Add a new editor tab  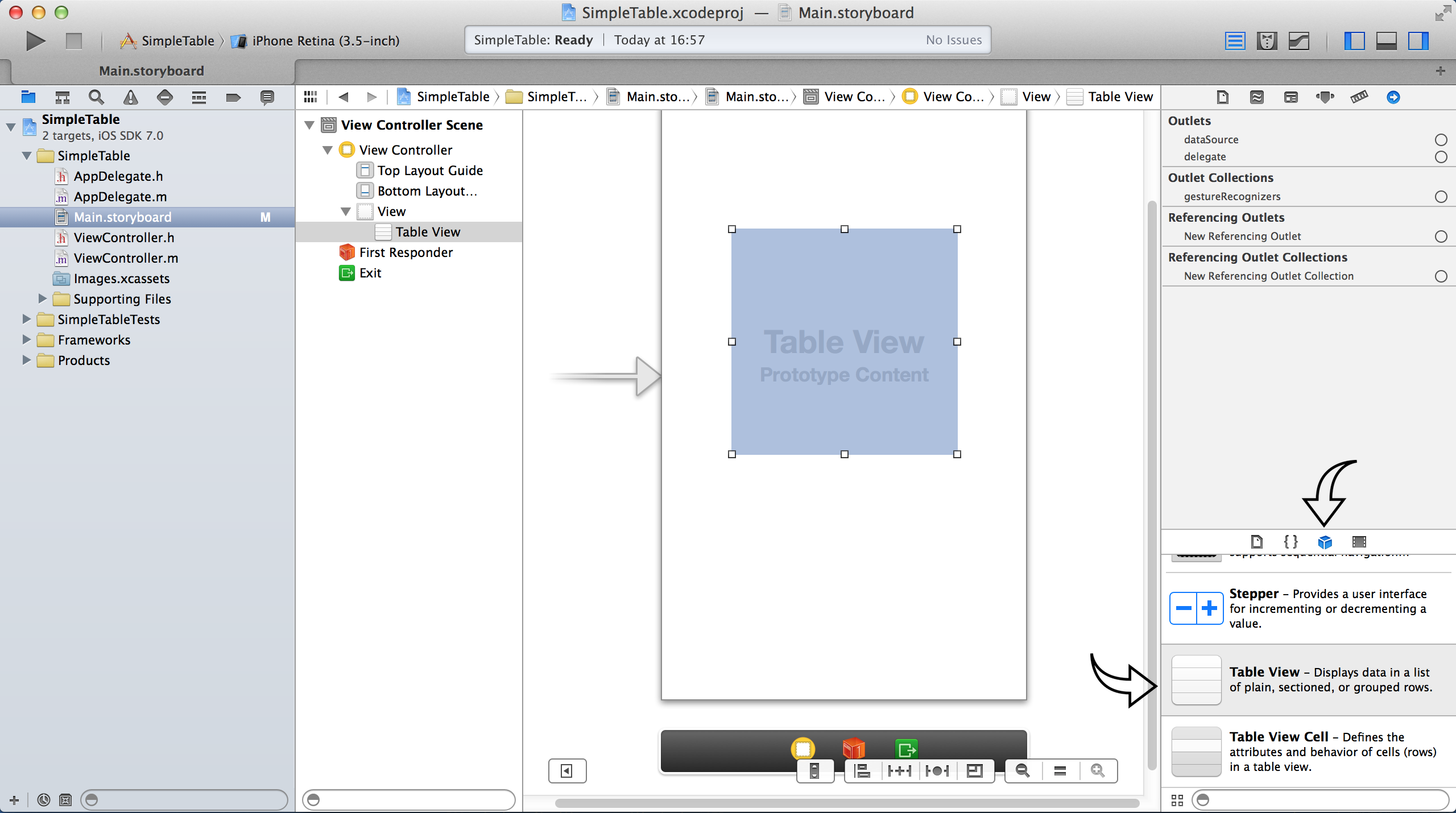(1441, 71)
